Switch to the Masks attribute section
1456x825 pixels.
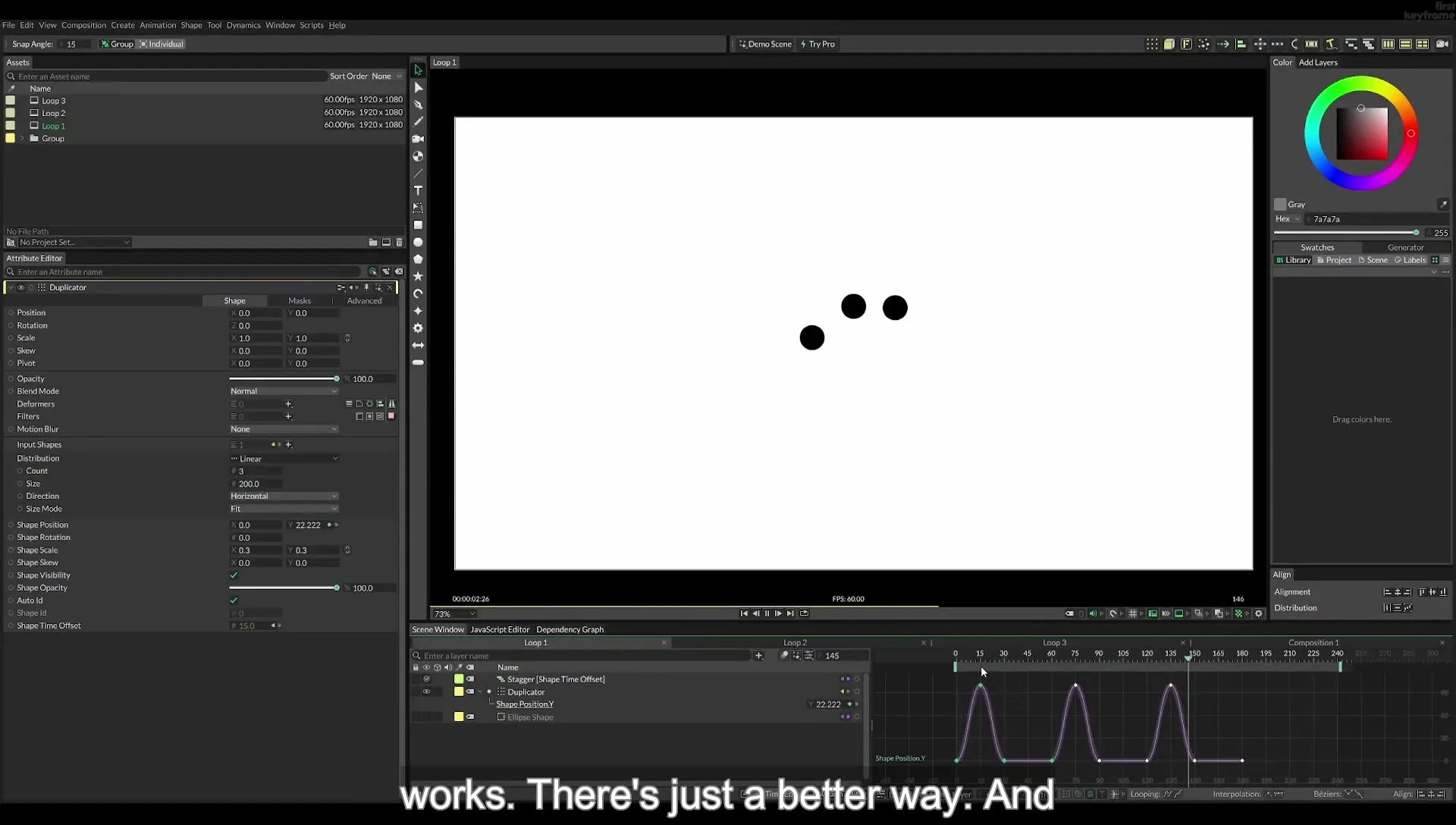[300, 301]
